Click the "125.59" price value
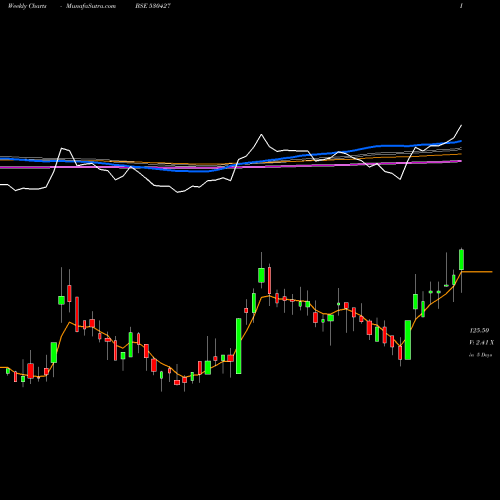The width and height of the screenshot is (500, 500). click(479, 330)
